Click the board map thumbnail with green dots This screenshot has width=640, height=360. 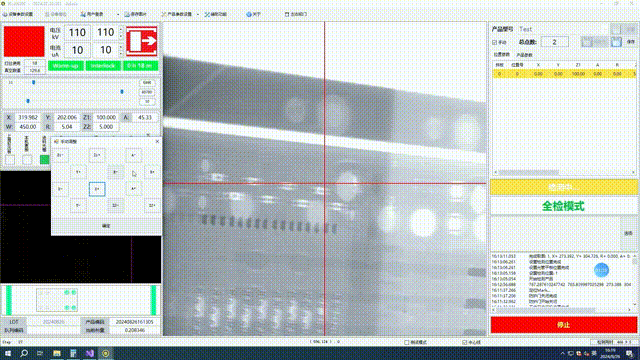57,300
